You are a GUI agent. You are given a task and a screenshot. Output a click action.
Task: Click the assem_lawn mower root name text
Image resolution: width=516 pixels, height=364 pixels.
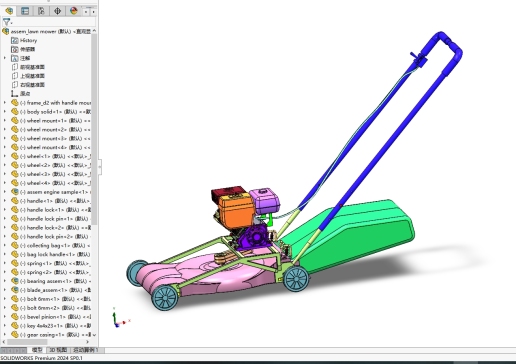pos(33,31)
